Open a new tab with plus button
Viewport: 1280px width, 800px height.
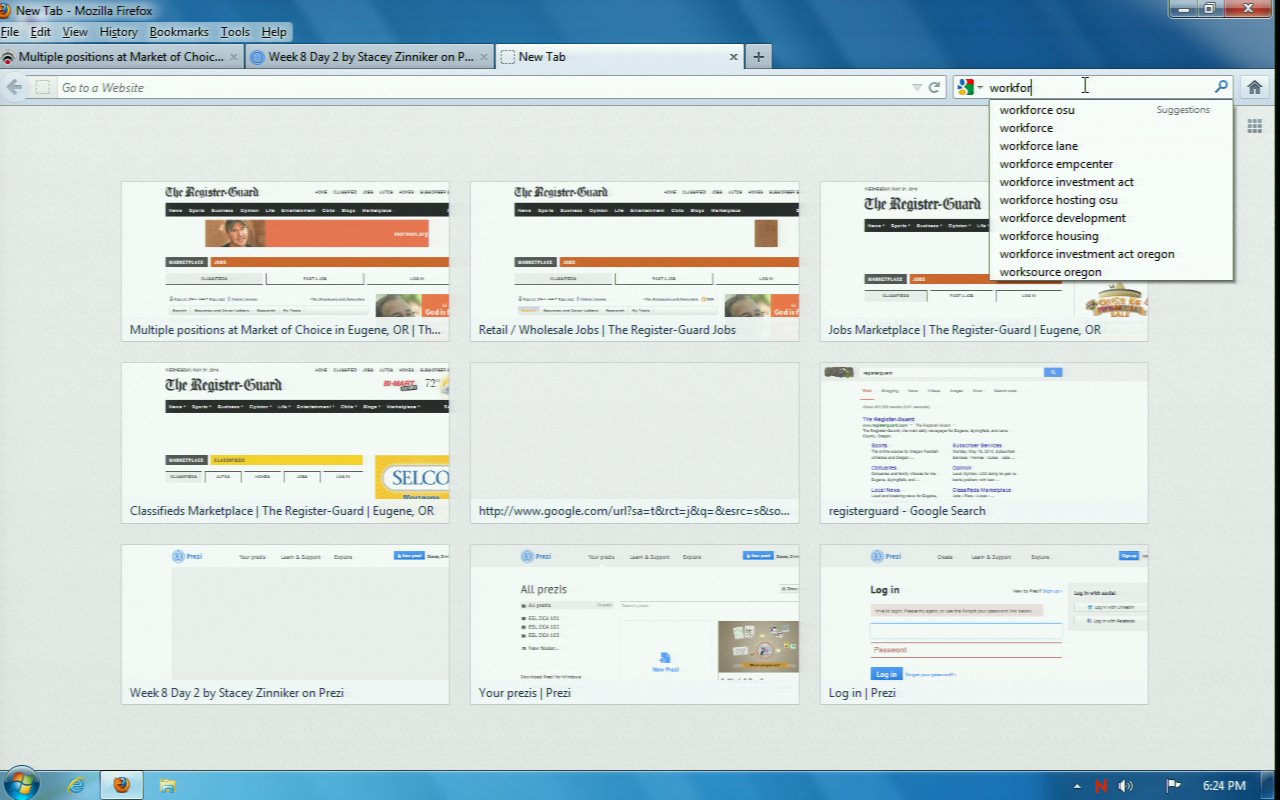758,57
